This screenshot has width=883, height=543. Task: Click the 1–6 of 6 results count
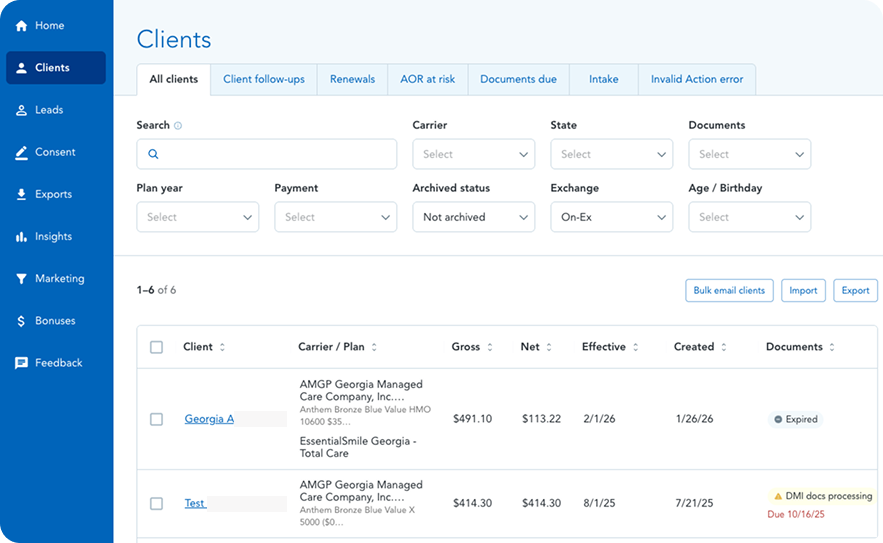(156, 290)
